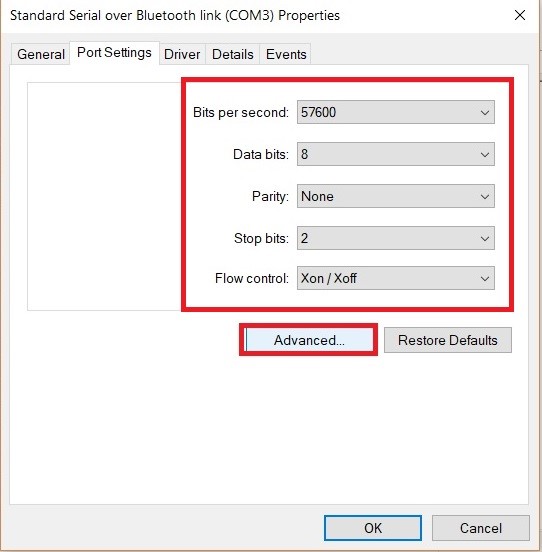The image size is (542, 552).
Task: Click the Stop bits value 2
Action: (x=304, y=238)
